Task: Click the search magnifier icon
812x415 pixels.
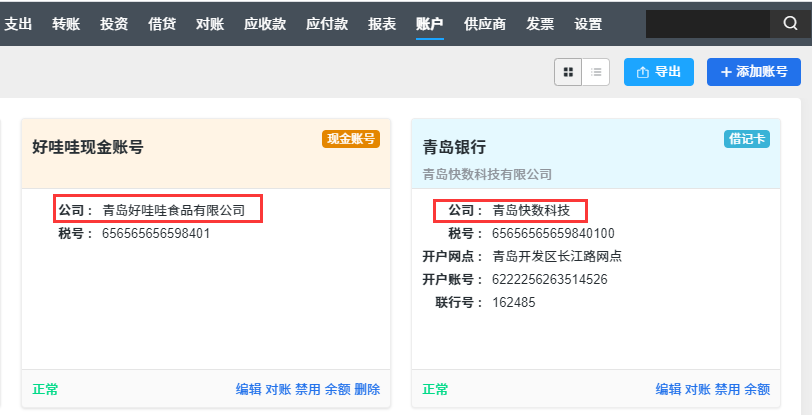Action: pos(790,24)
